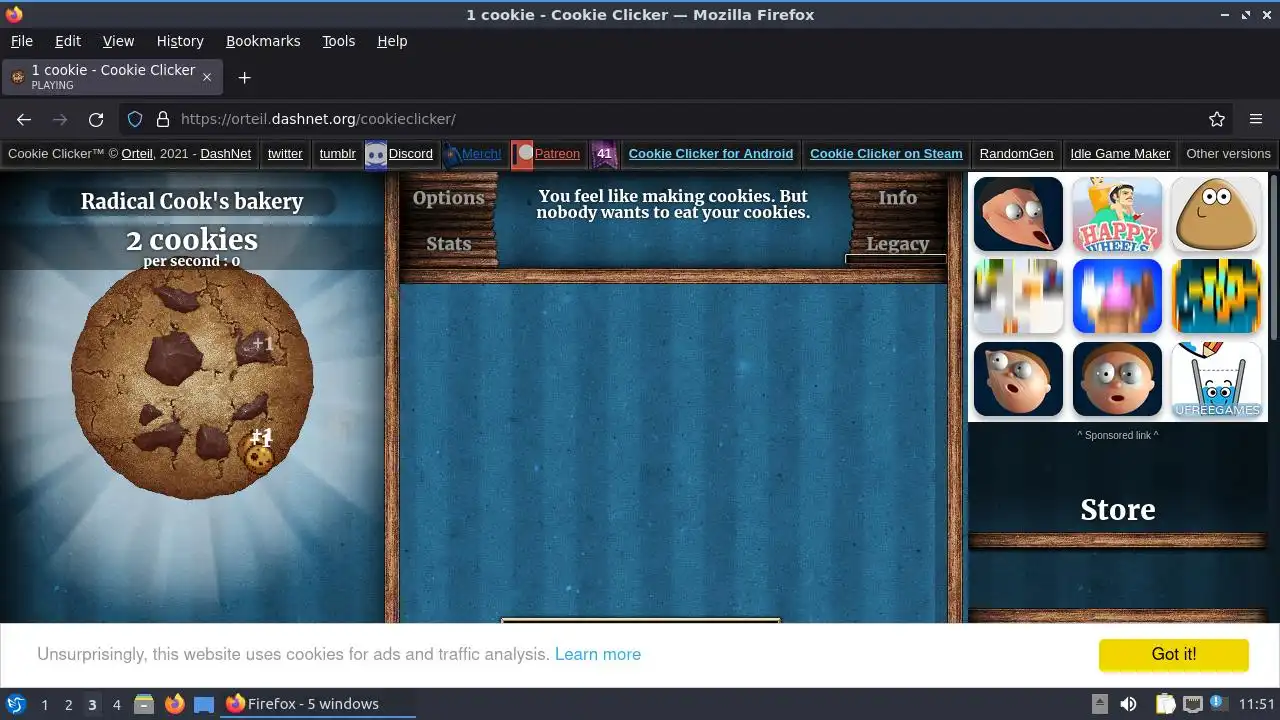Rename bakery via Radical Cook's bakery title
The height and width of the screenshot is (720, 1280).
(192, 201)
